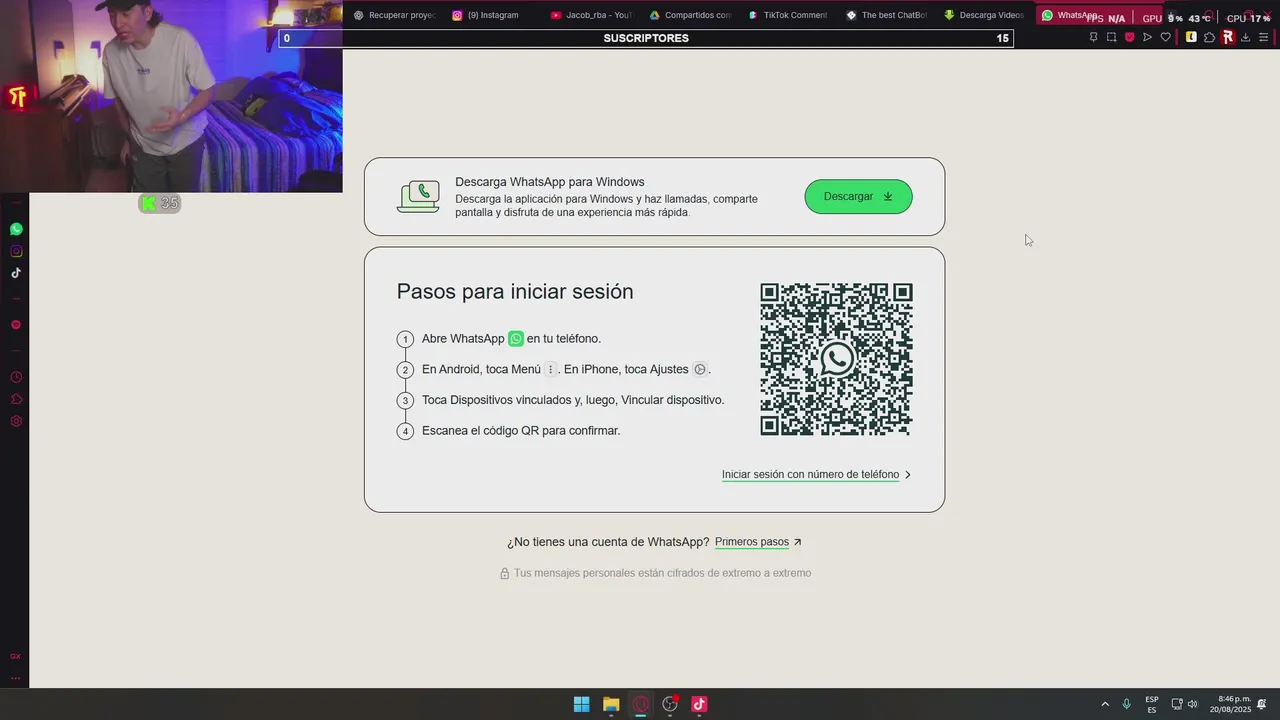Open Extensions cube icon in sidebar

click(x=16, y=399)
